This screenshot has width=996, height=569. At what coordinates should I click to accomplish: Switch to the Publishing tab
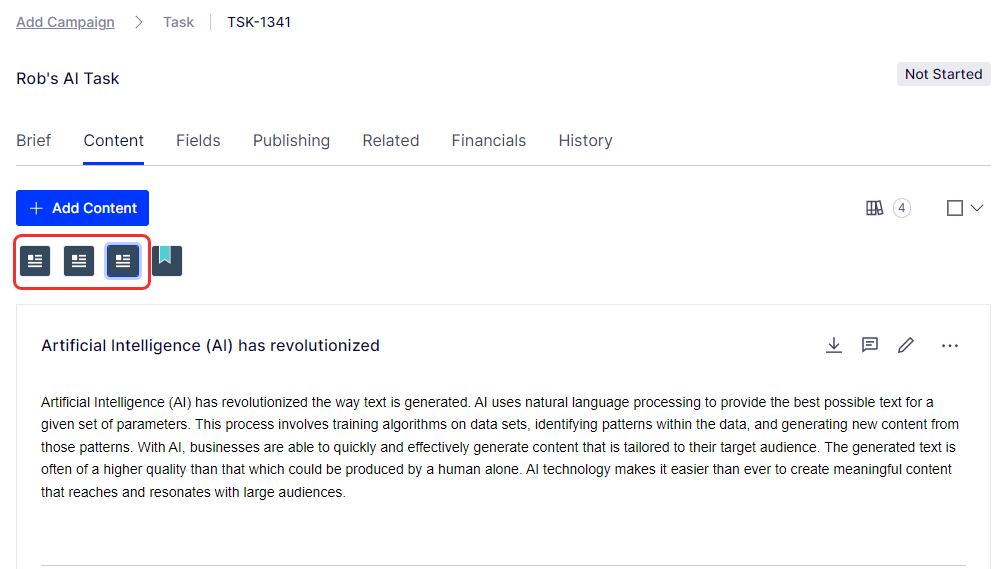coord(292,140)
